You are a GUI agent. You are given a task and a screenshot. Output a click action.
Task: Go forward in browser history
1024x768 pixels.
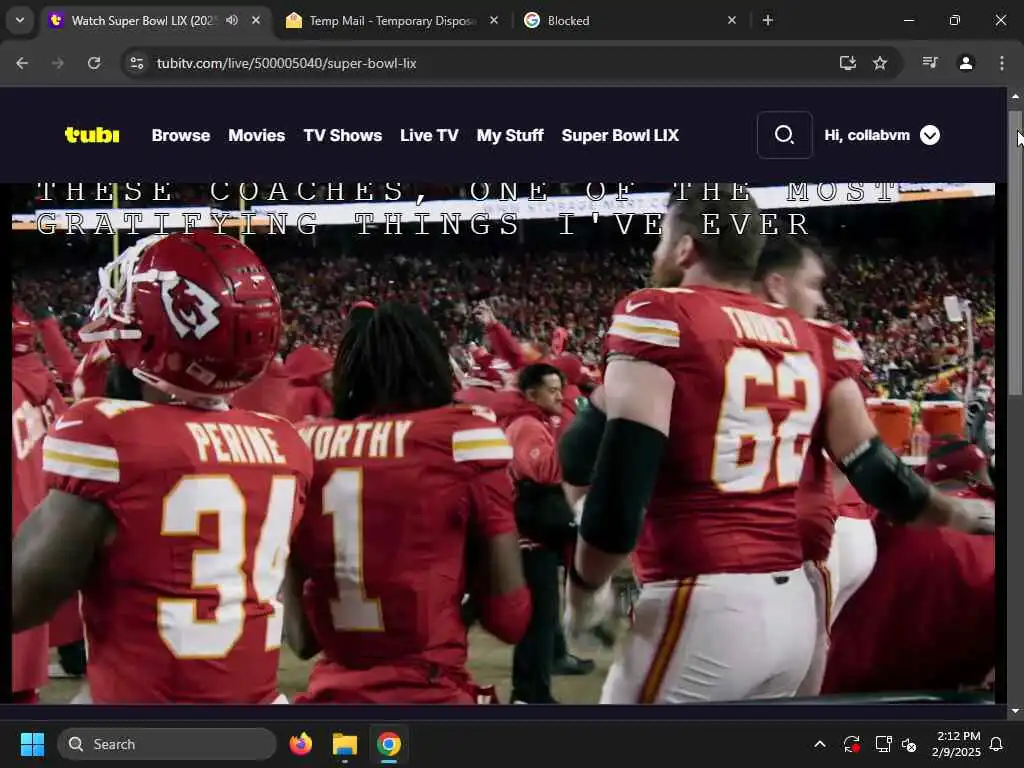58,63
